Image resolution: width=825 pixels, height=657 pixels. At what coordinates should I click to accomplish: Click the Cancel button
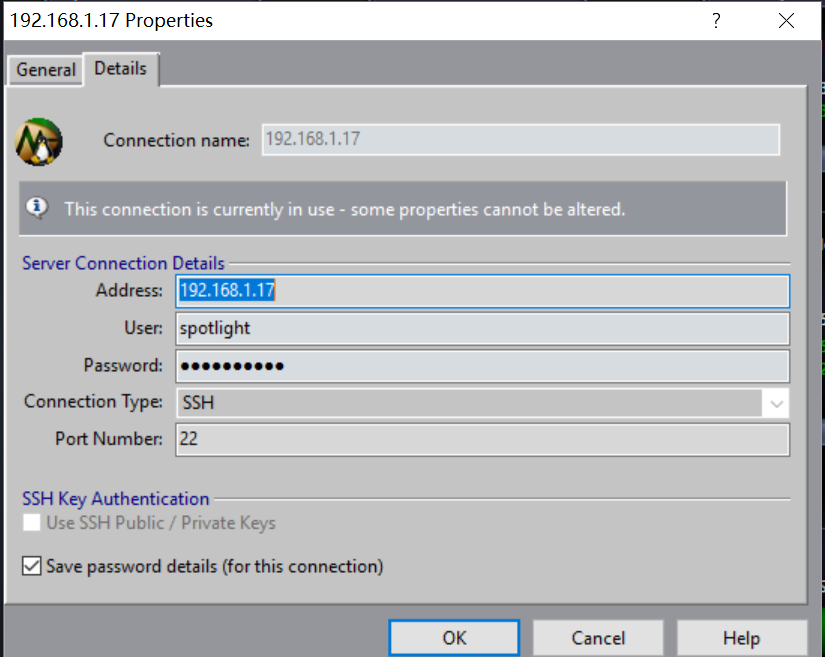598,638
